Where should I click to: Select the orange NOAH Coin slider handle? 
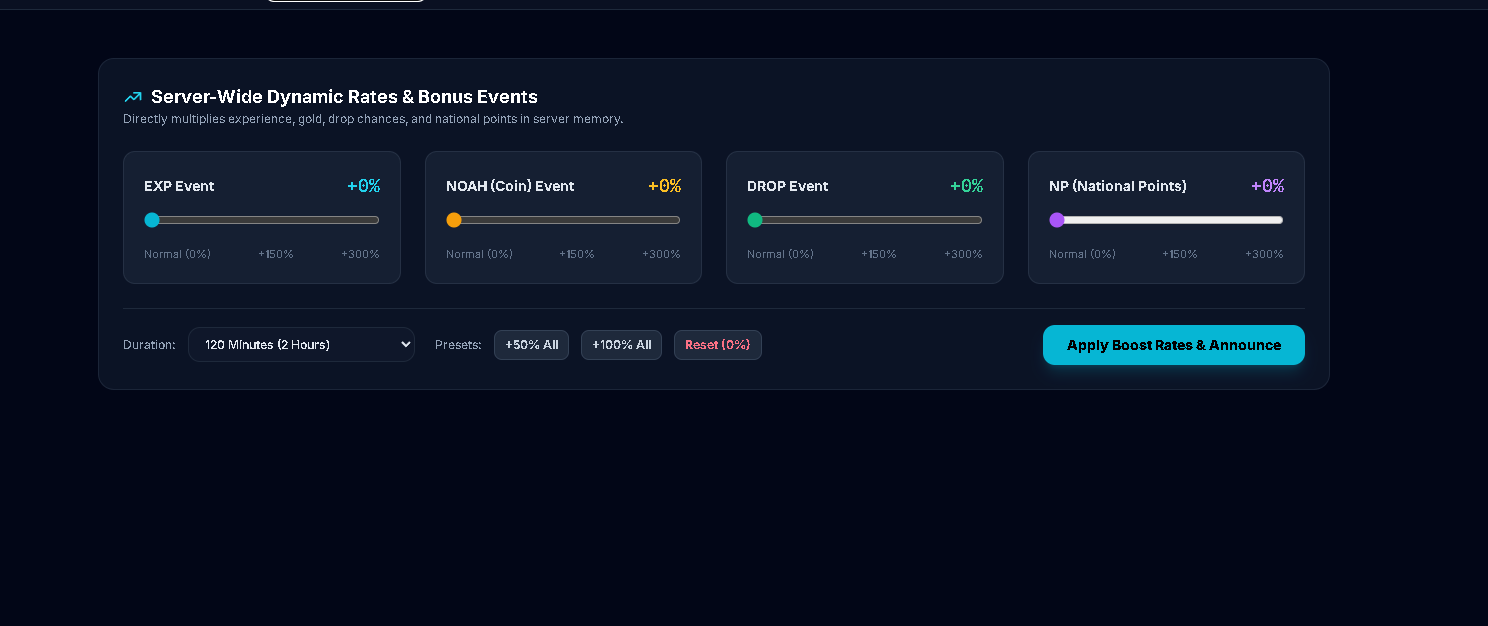point(454,220)
